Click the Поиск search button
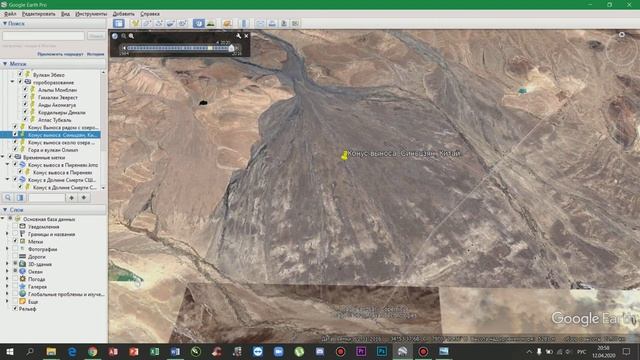This screenshot has width=640, height=360. coord(96,36)
